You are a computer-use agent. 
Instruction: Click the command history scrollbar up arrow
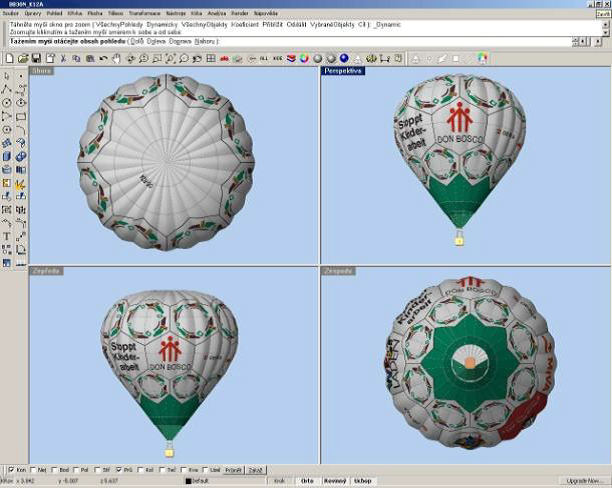pyautogui.click(x=606, y=24)
